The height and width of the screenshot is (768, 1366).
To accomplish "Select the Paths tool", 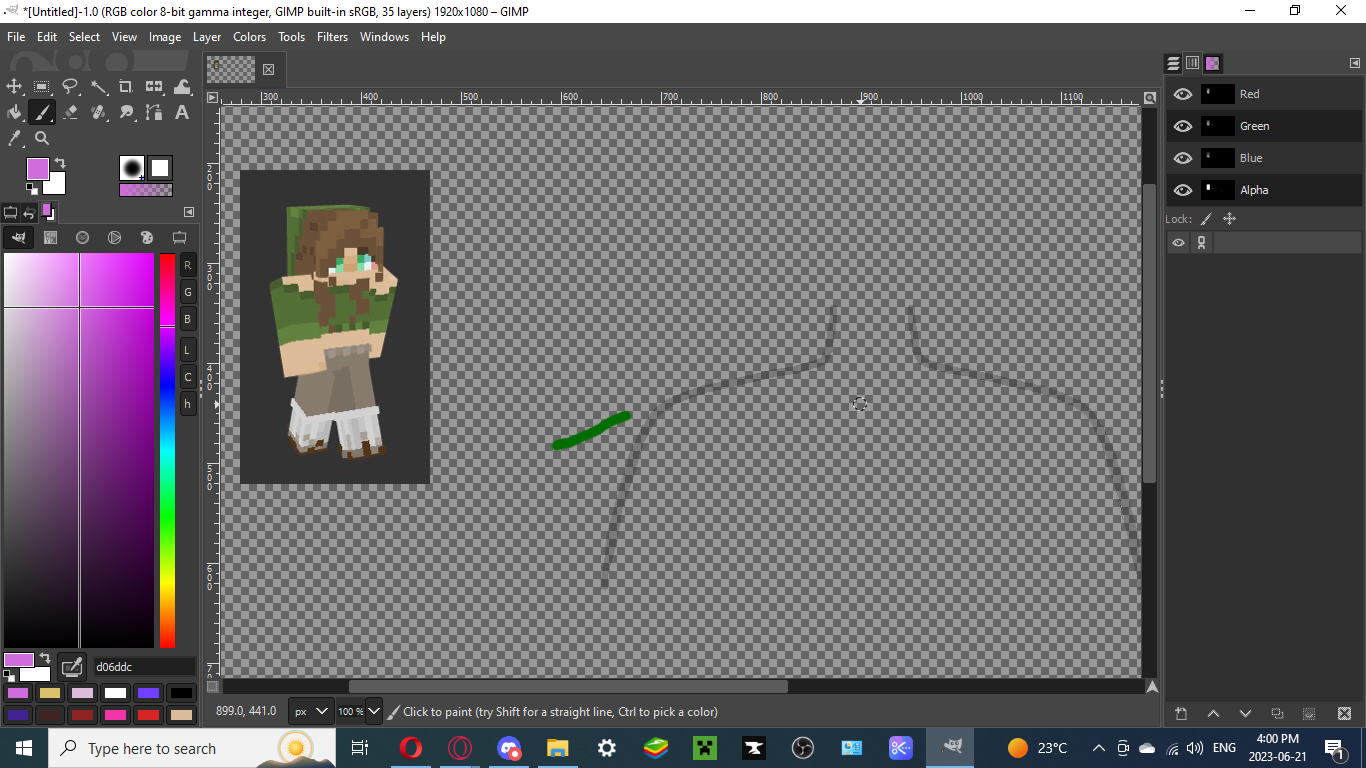I will pyautogui.click(x=154, y=112).
